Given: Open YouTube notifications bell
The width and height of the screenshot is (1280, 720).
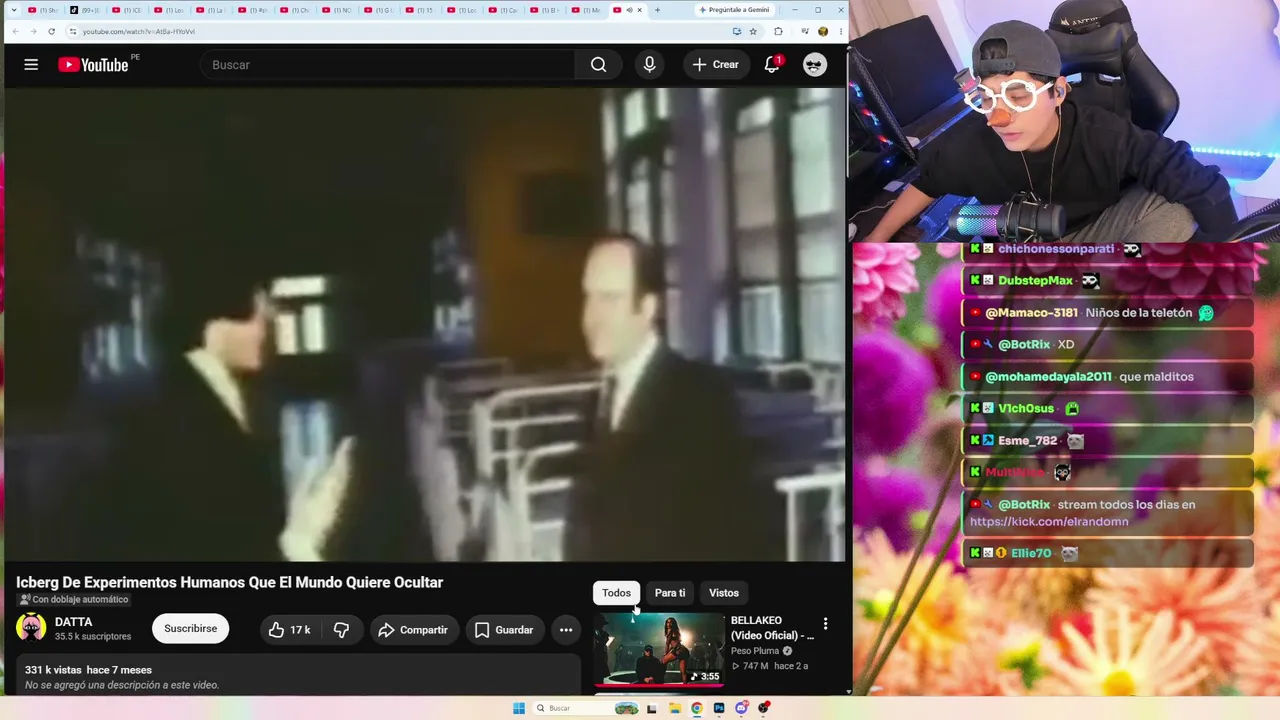Looking at the screenshot, I should (x=772, y=65).
